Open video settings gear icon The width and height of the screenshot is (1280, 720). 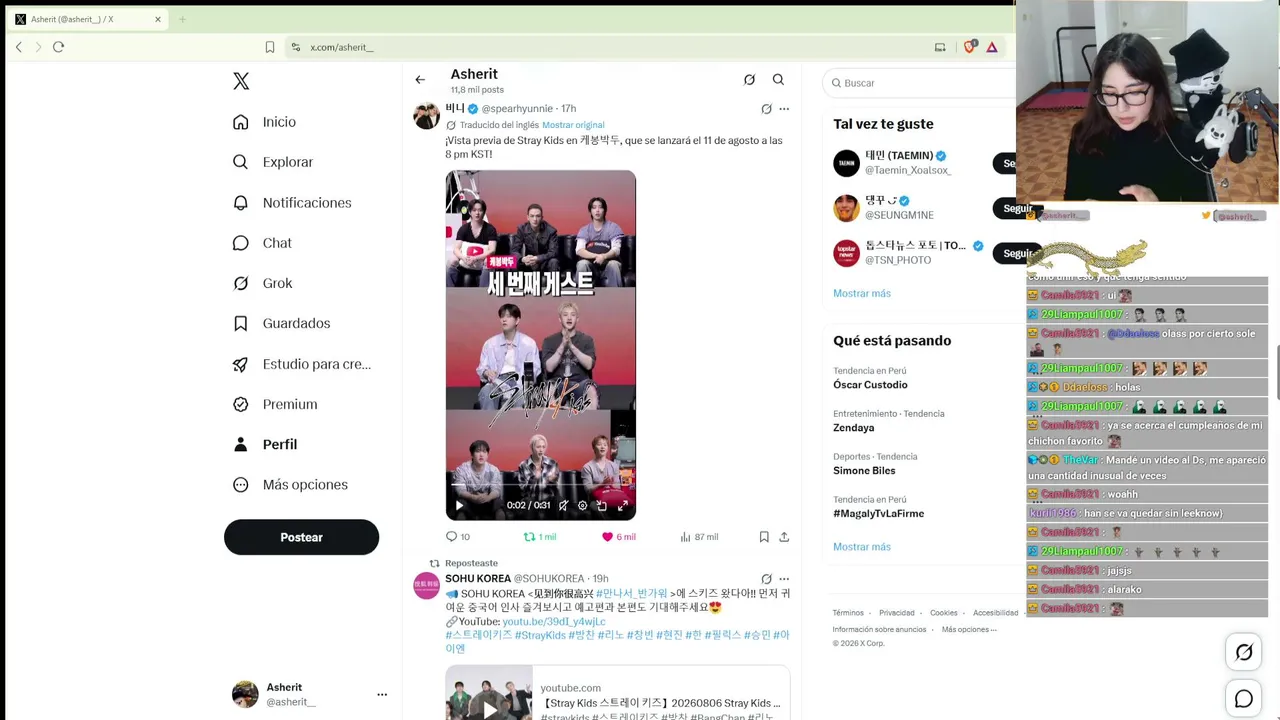coord(582,506)
